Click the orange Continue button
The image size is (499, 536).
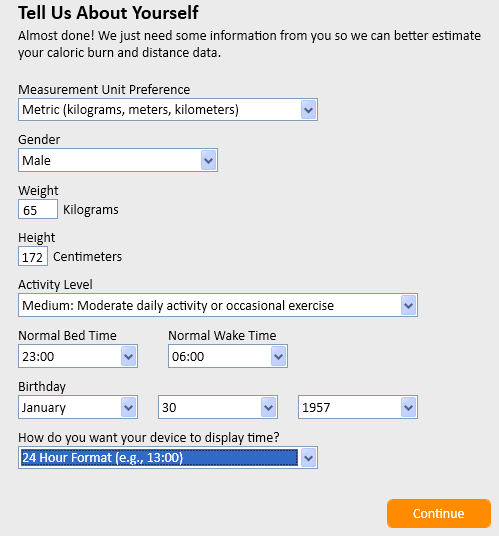[439, 513]
